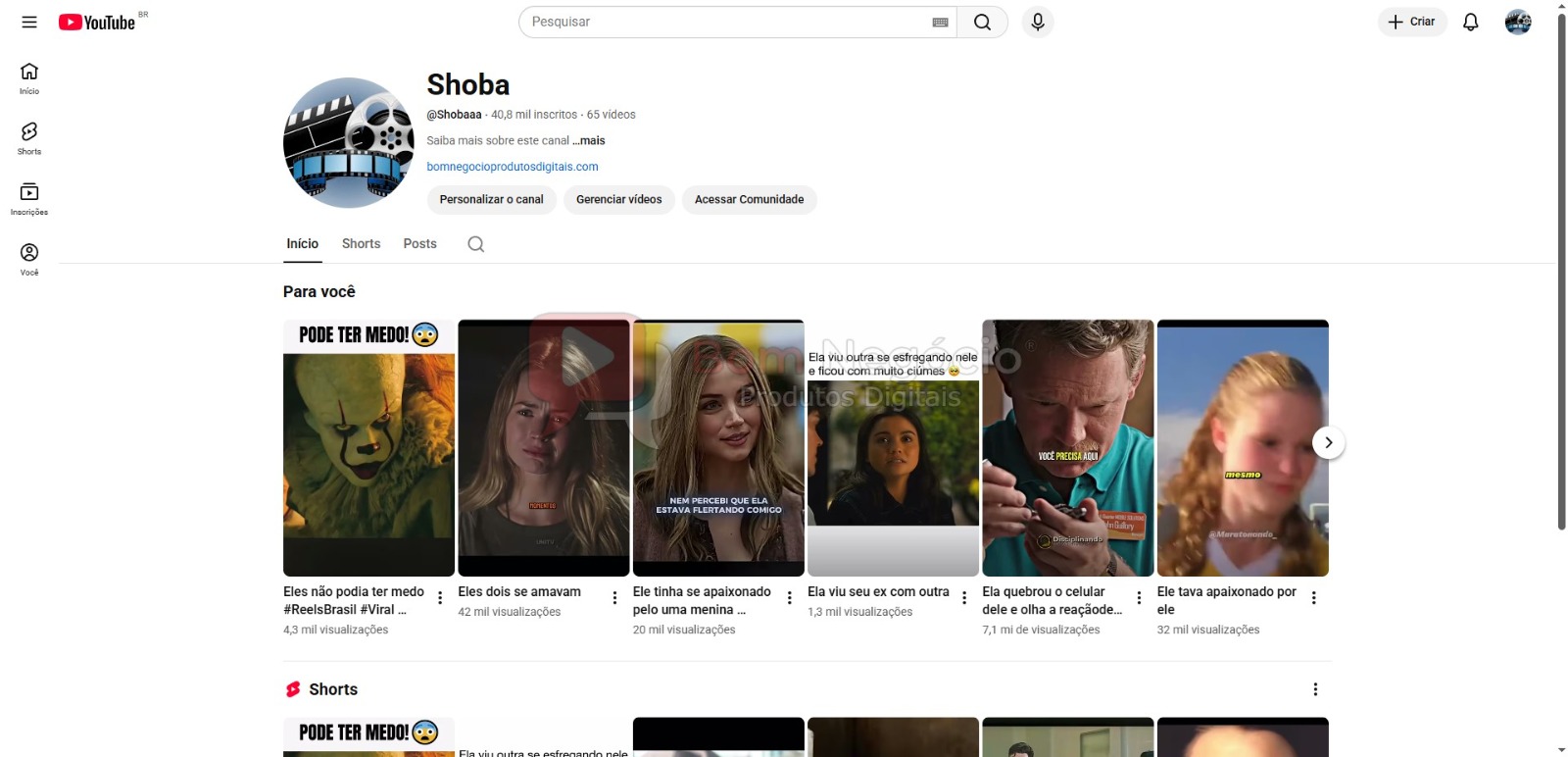Viewport: 1568px width, 757px height.
Task: Go to Shorts in sidebar
Action: pos(29,137)
